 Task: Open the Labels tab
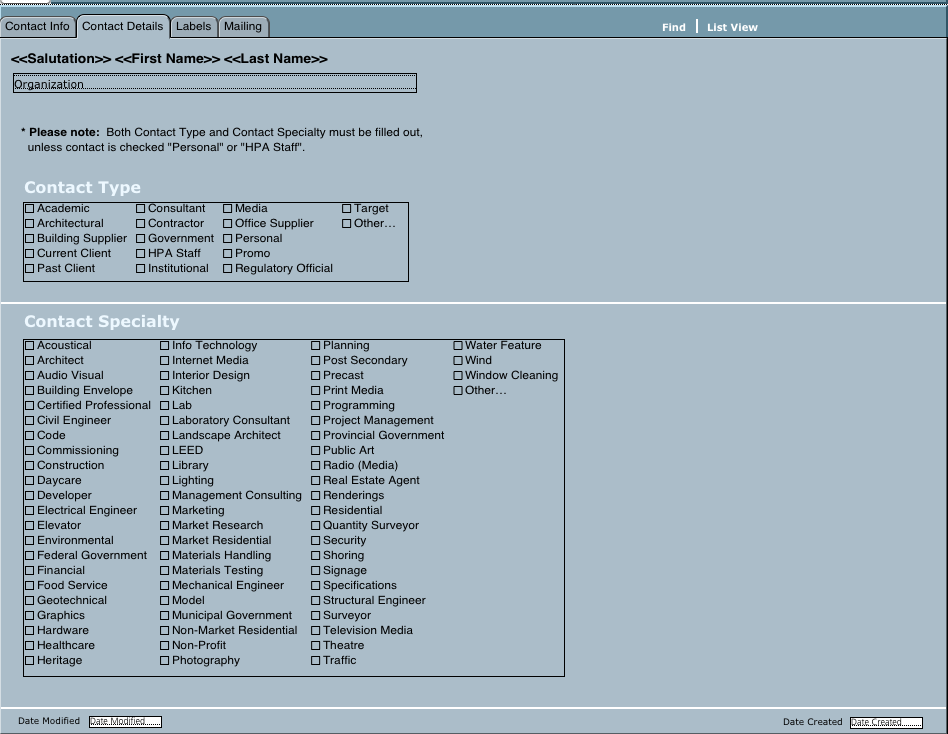pyautogui.click(x=193, y=26)
